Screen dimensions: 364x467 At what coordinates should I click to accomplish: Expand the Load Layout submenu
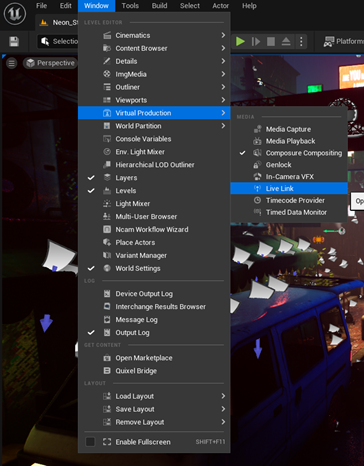(154, 396)
